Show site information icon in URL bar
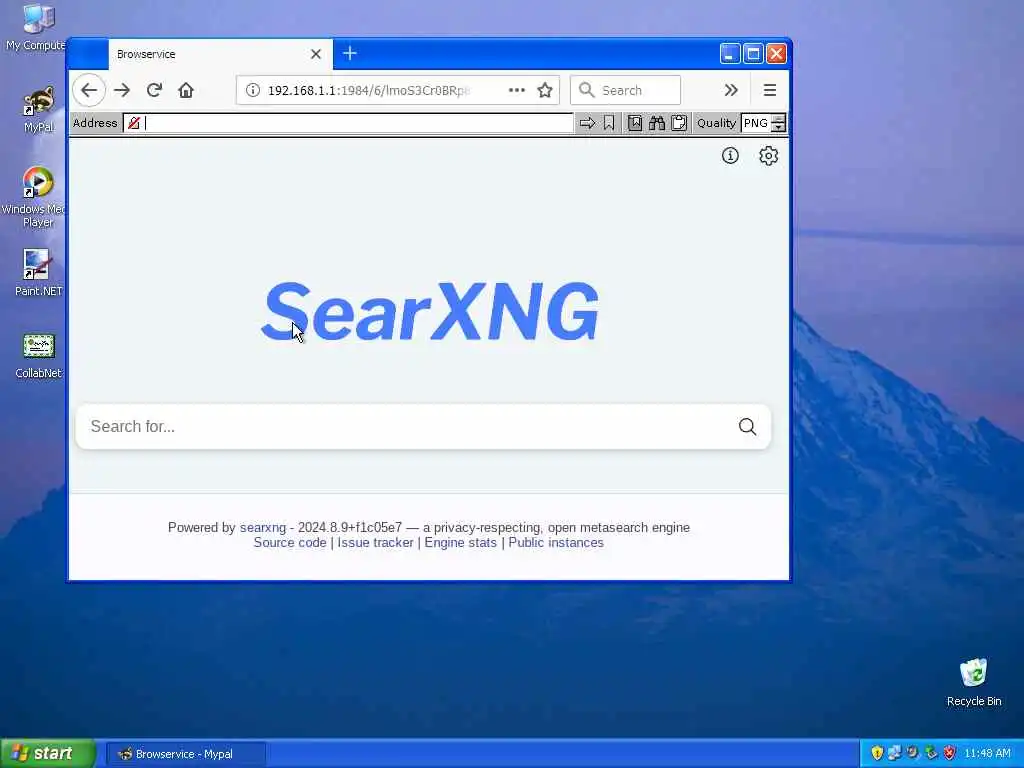 (x=253, y=90)
